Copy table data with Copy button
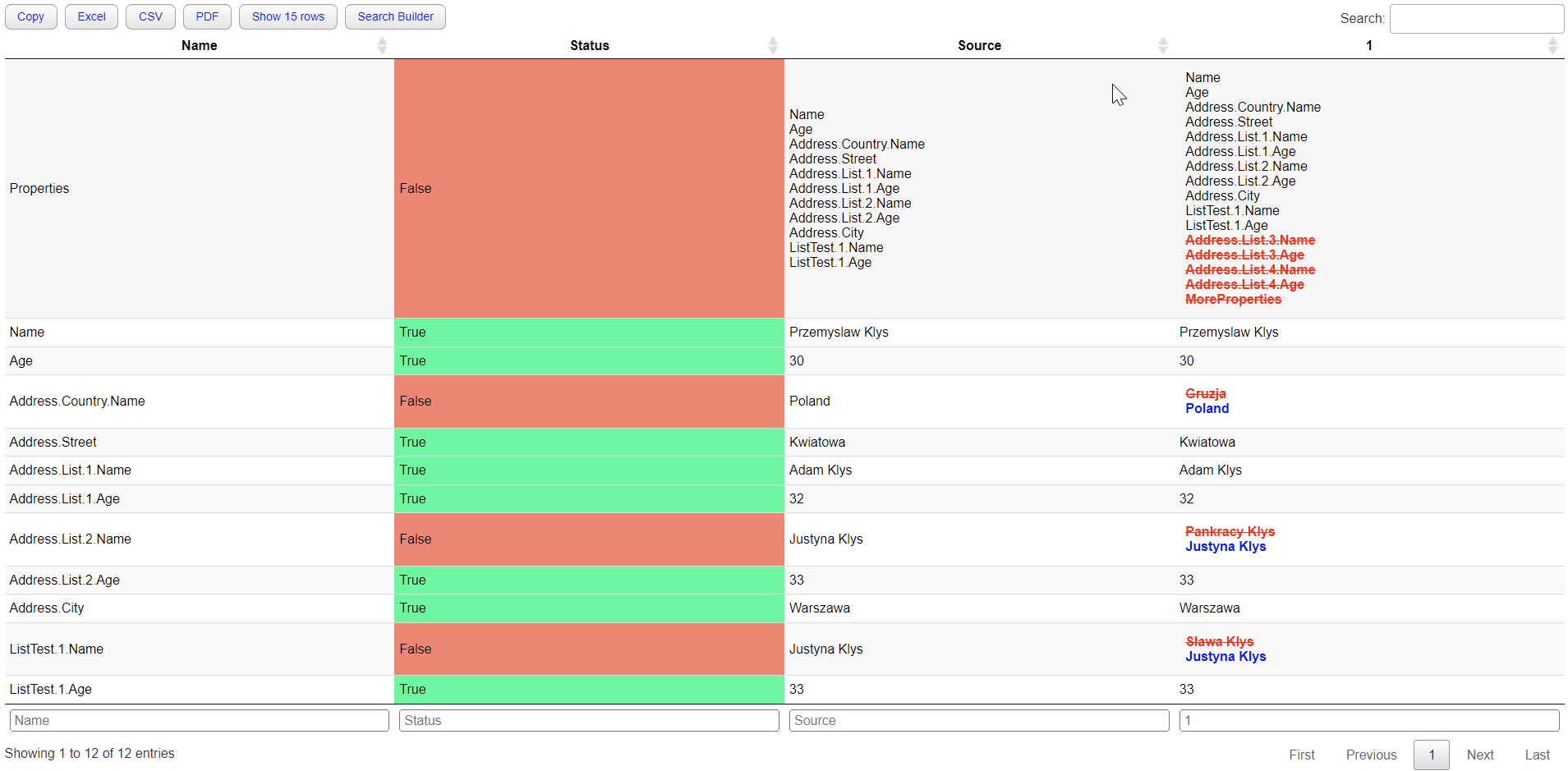 31,17
